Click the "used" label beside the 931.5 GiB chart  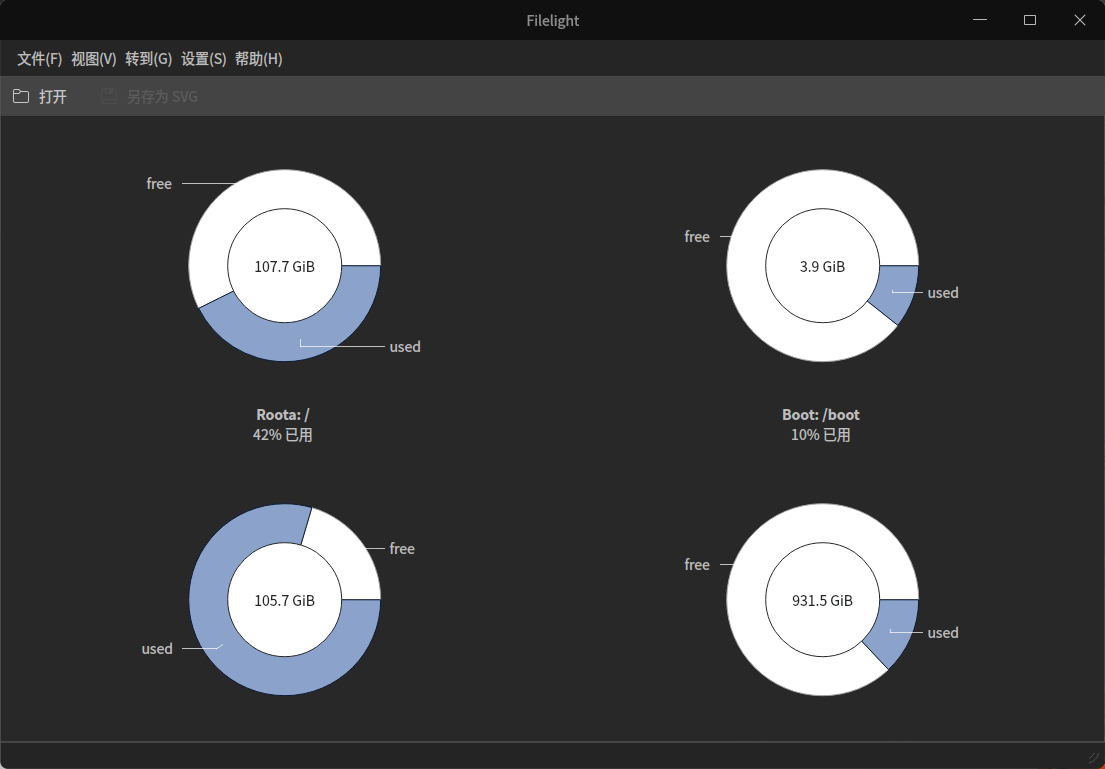pyautogui.click(x=943, y=633)
